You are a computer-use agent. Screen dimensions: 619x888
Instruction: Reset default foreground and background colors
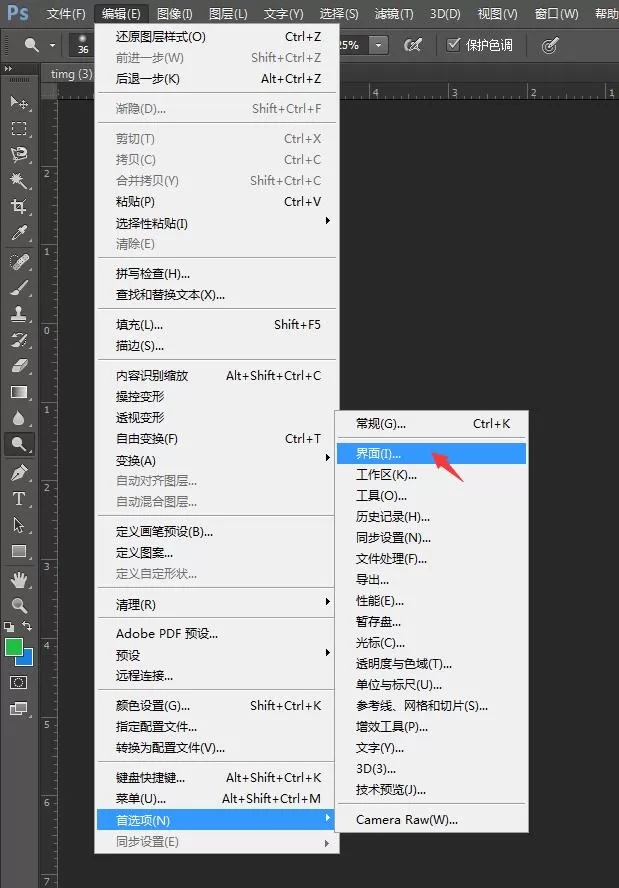9,626
